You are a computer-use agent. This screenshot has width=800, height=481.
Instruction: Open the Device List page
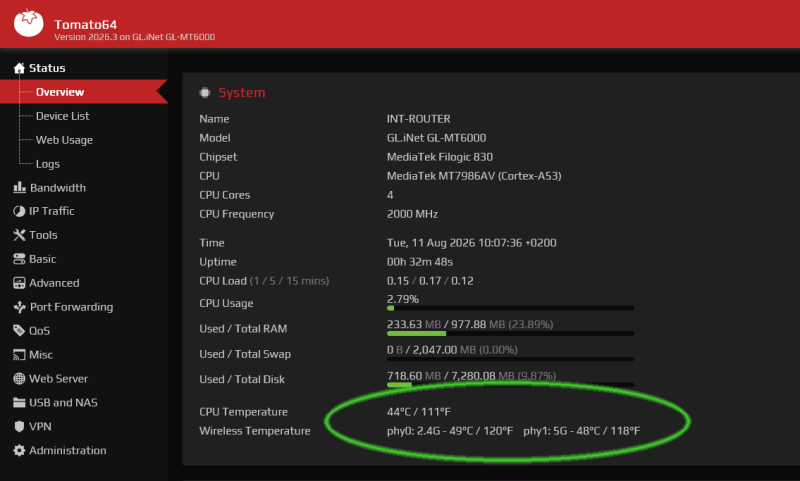coord(62,116)
